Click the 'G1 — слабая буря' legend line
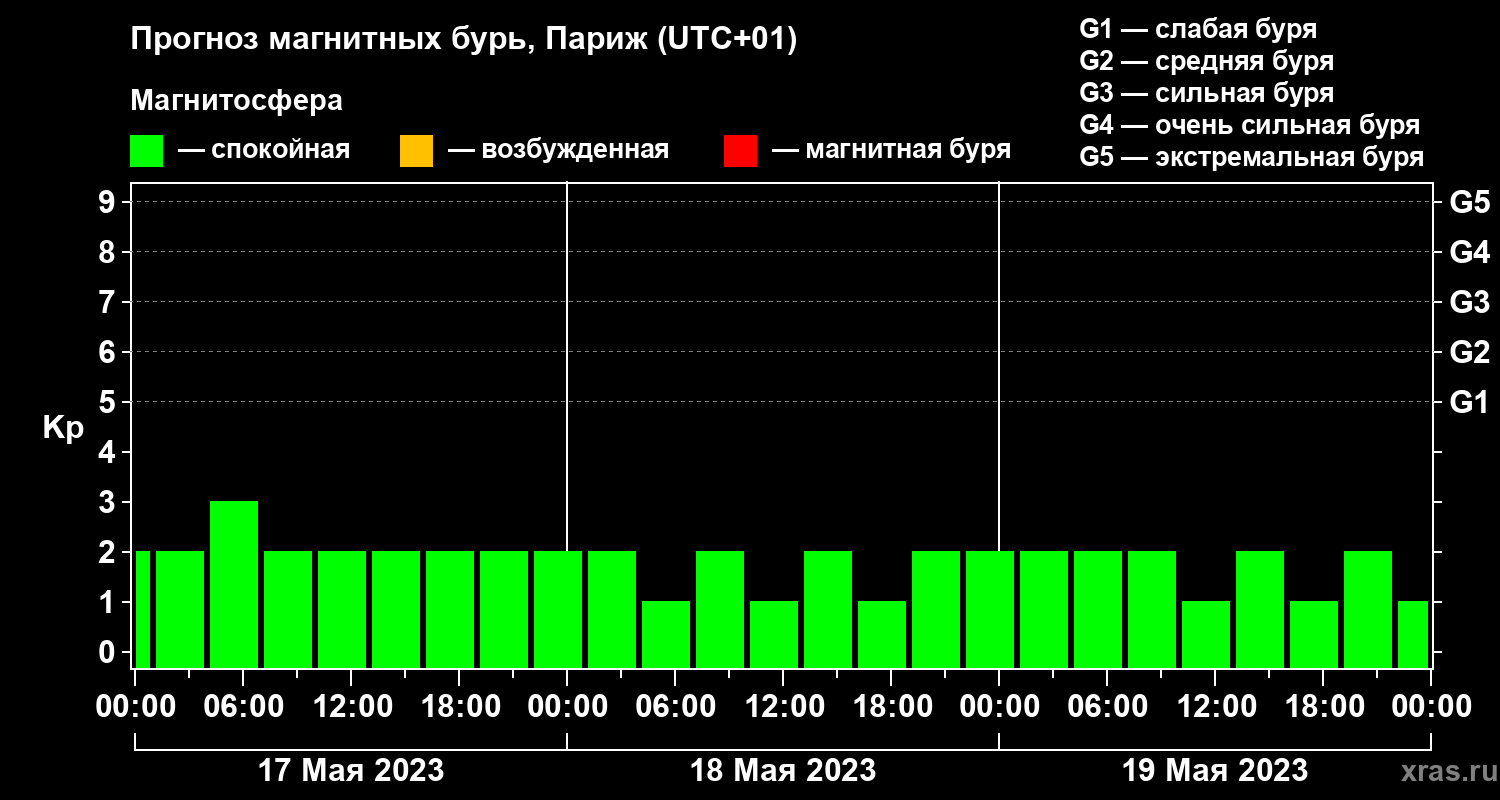1500x800 pixels. click(x=1198, y=29)
